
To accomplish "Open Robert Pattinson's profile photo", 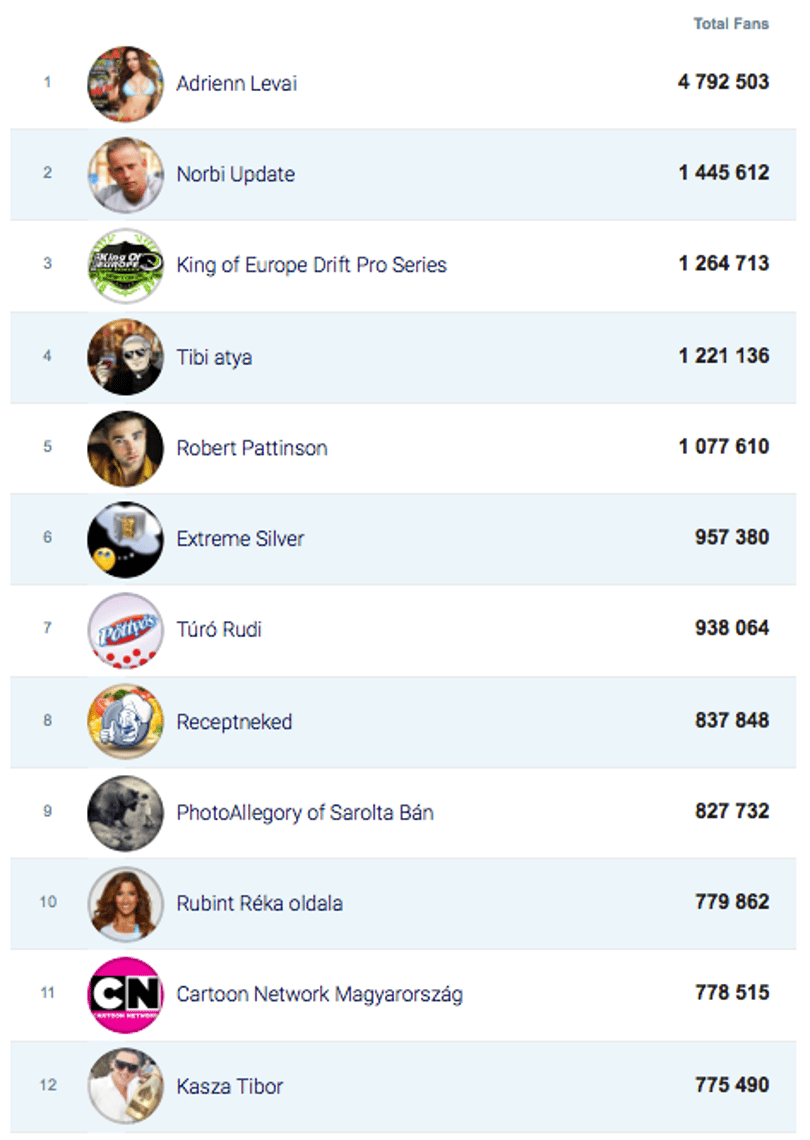I will pos(125,448).
